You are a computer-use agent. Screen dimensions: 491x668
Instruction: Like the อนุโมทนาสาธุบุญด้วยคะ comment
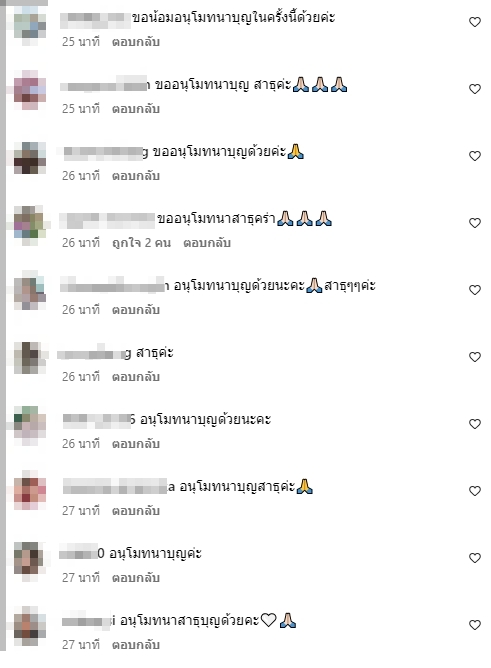[474, 625]
